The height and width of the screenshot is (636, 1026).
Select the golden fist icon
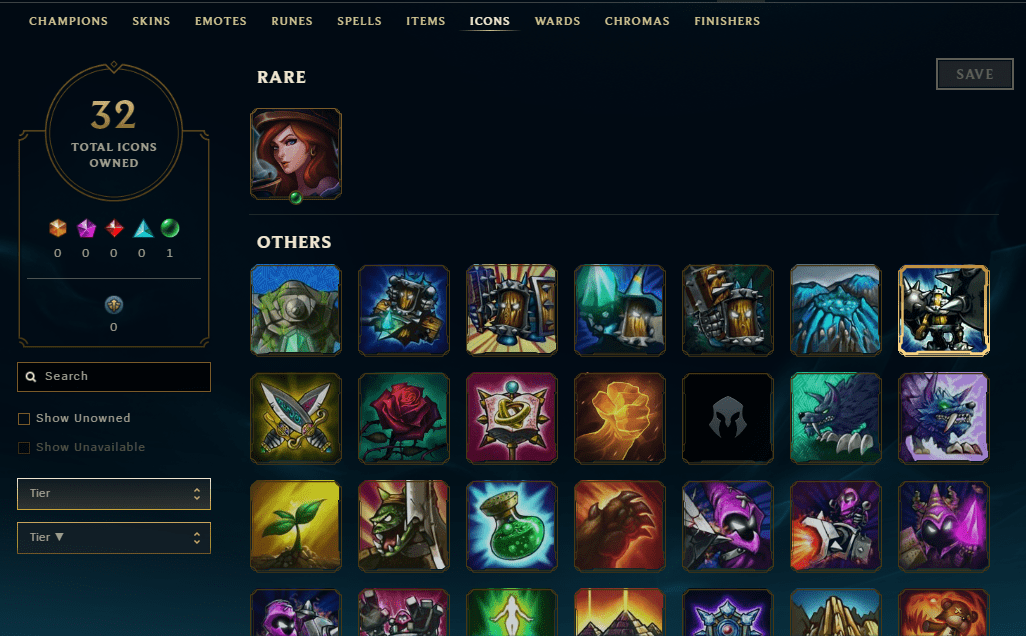coord(620,418)
